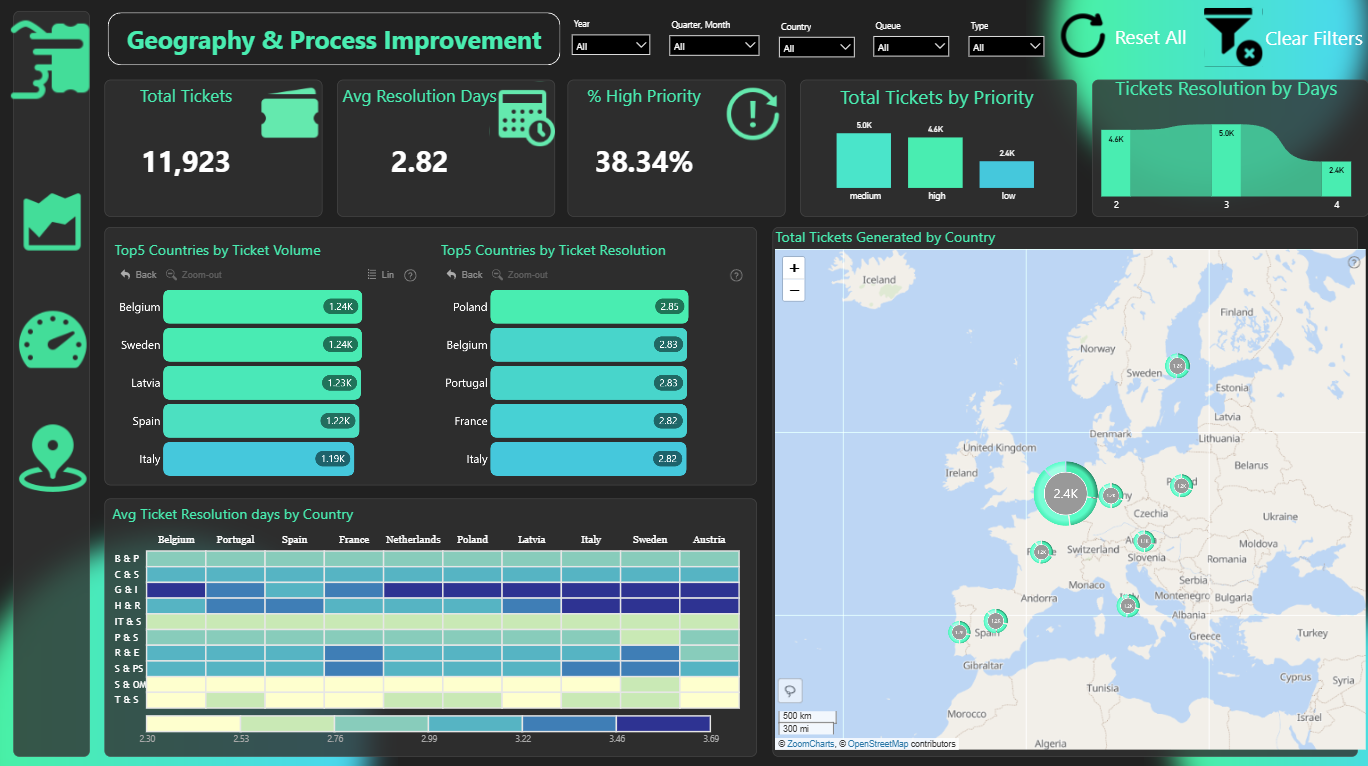
Task: Zoom in the map with the plus button
Action: tap(794, 268)
